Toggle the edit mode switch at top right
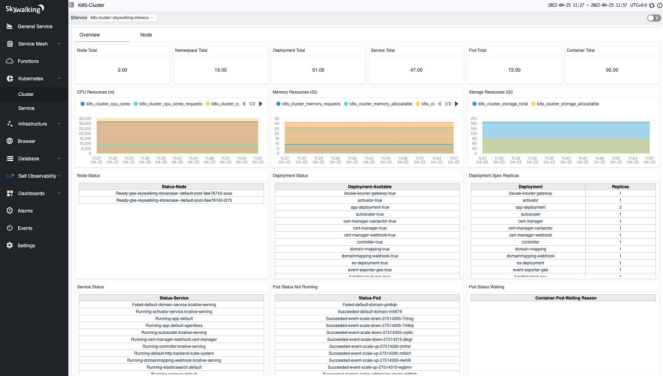Screen dimensions: 663x376 (x=654, y=18)
